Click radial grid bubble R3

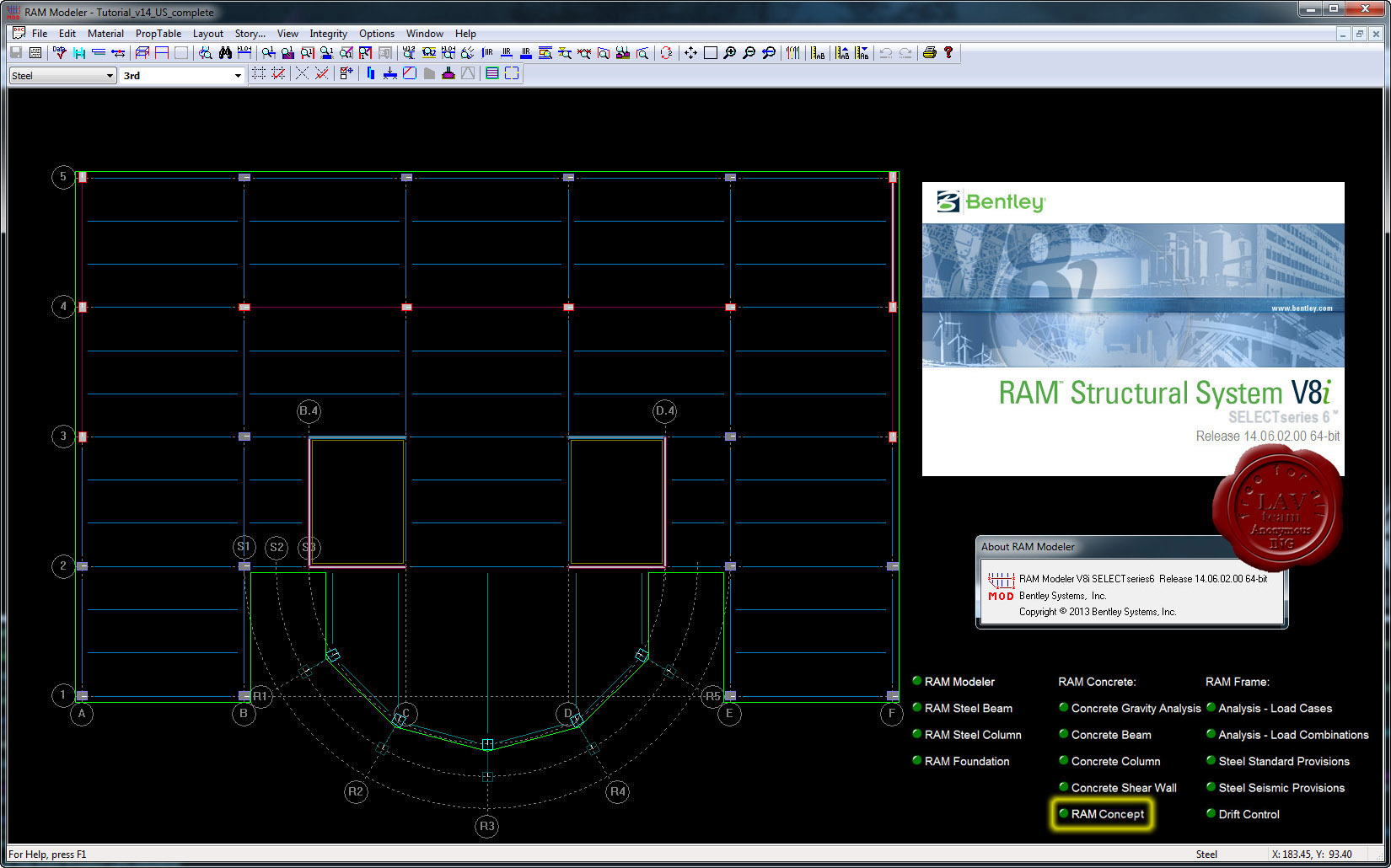click(x=486, y=826)
